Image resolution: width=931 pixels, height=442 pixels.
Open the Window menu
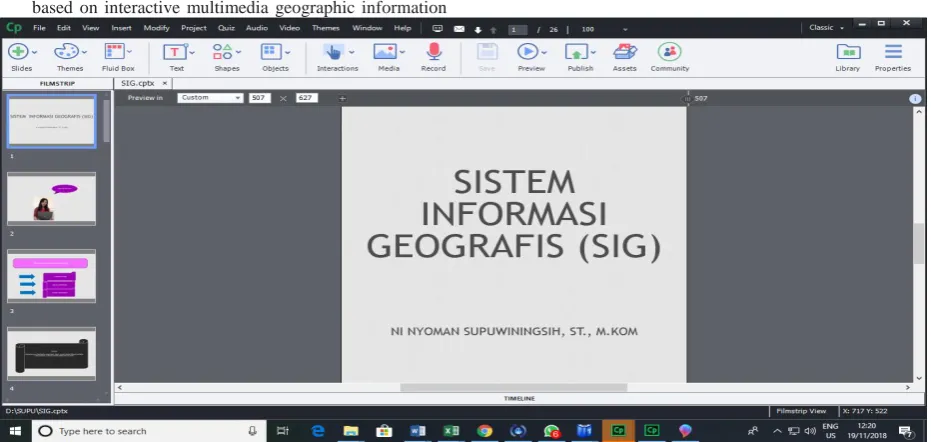[x=368, y=28]
